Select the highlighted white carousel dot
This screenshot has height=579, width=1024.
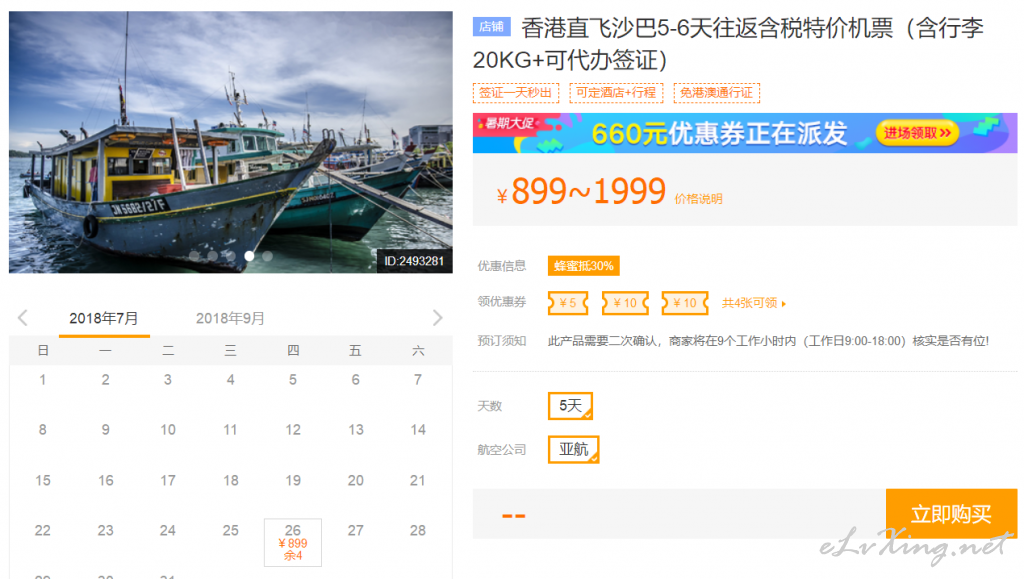[249, 256]
